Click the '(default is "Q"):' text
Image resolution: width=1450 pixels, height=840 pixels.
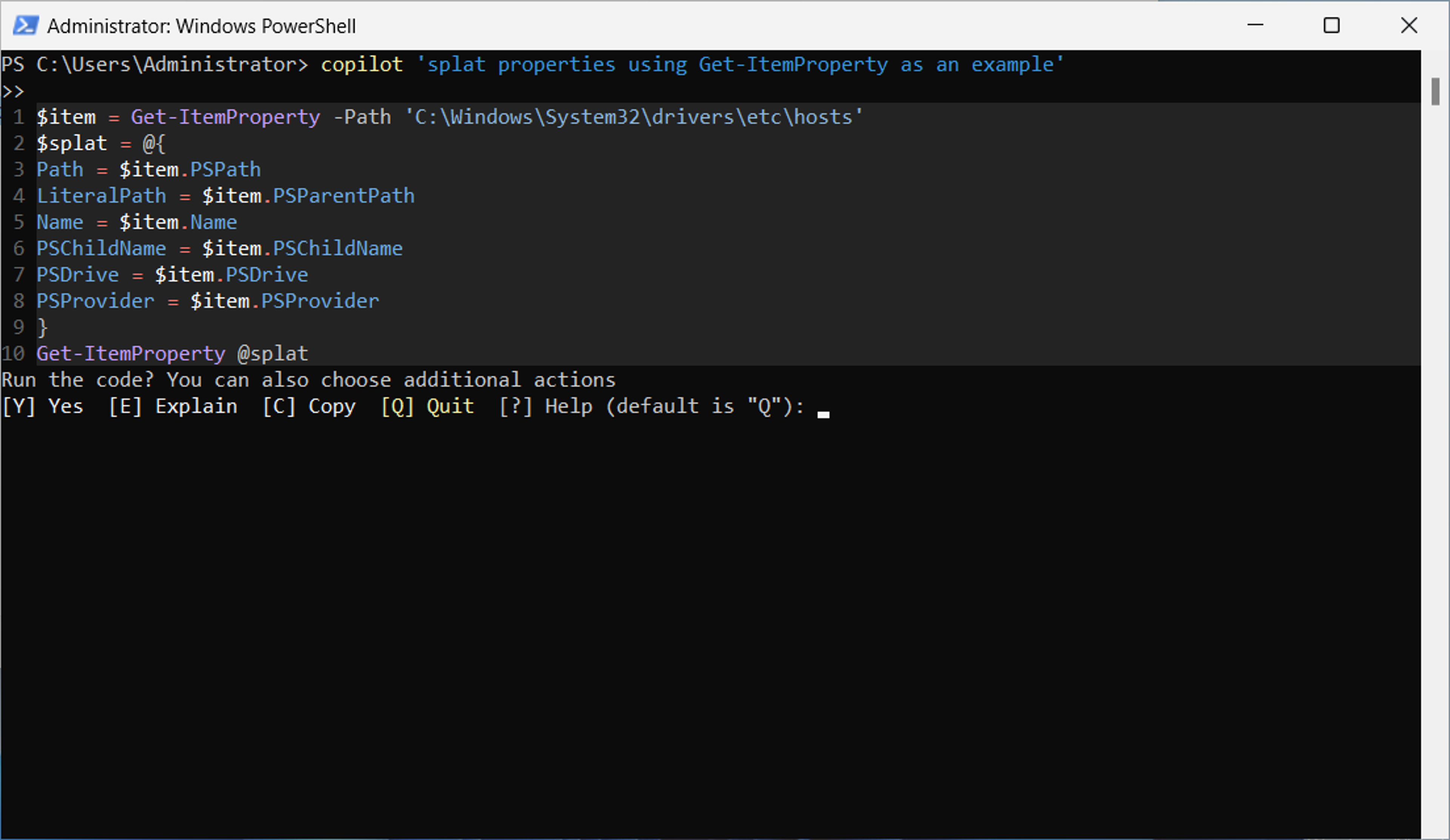coord(705,407)
